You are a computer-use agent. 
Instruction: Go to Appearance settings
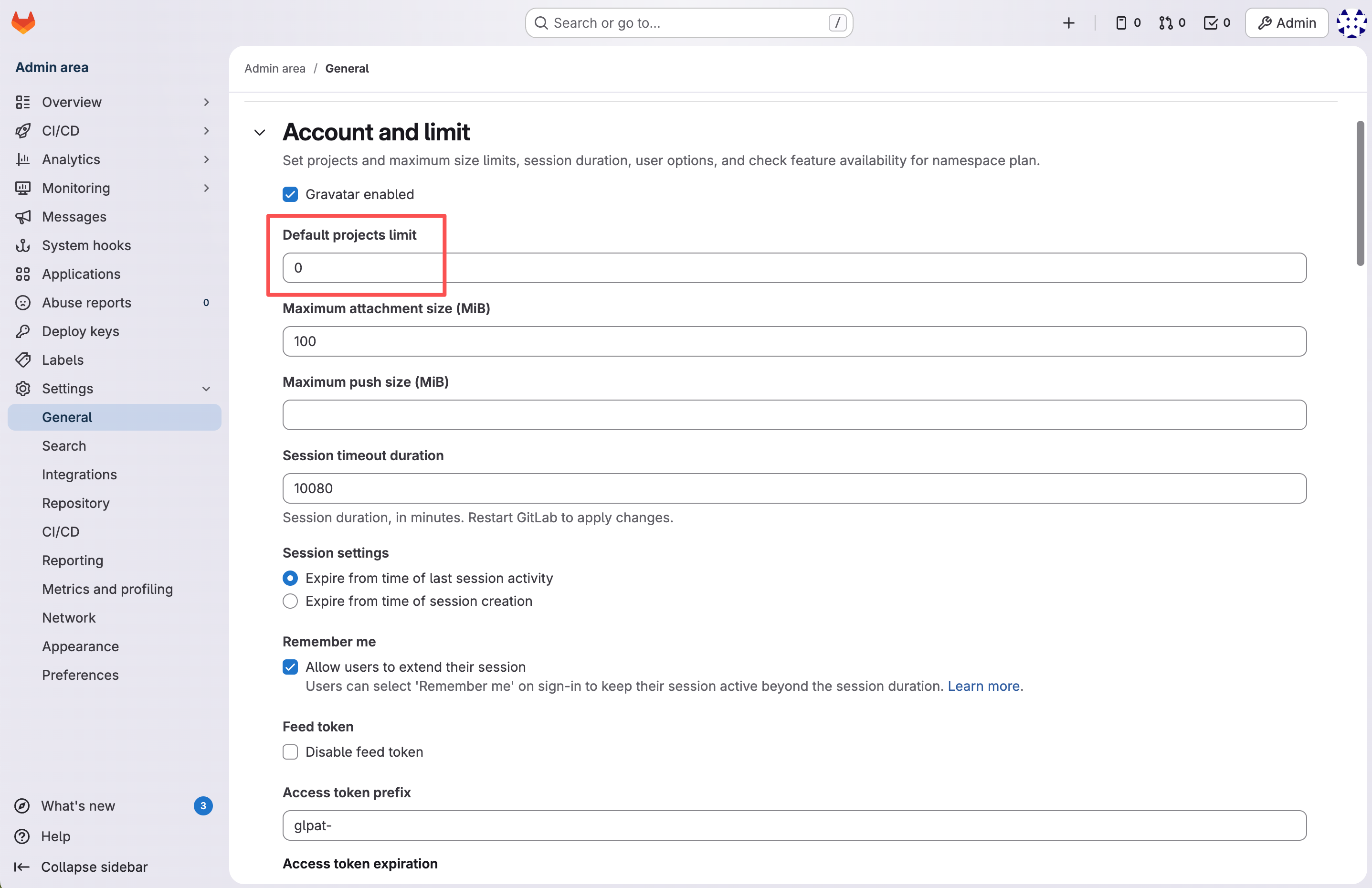[x=80, y=646]
